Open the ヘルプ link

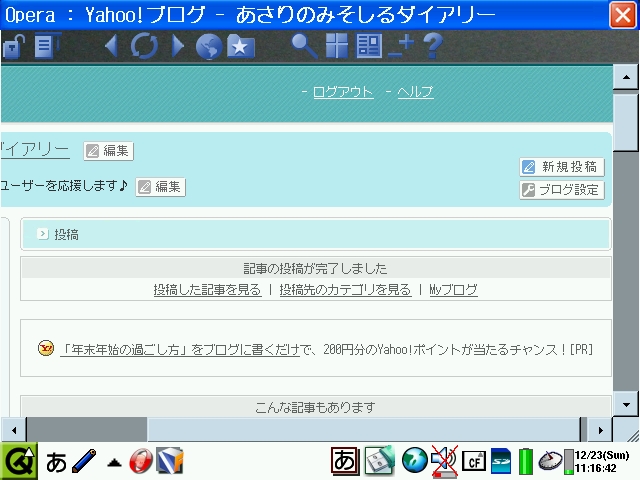coord(415,92)
